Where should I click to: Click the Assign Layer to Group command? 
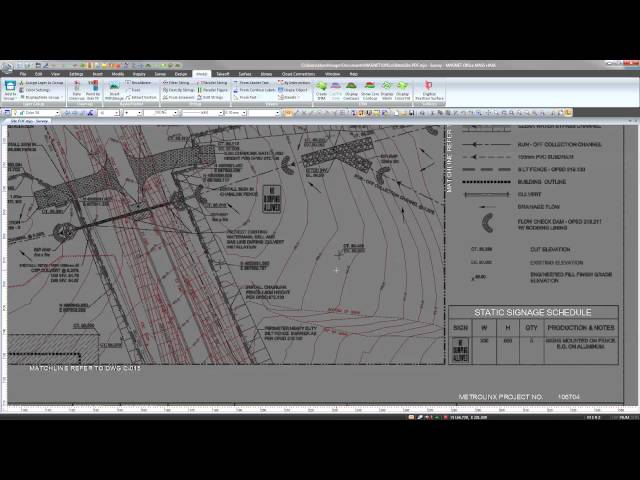click(41, 83)
